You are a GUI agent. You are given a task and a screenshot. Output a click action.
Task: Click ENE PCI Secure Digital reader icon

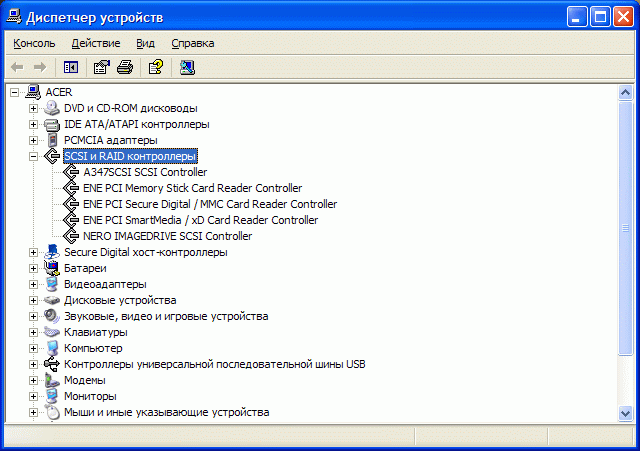[71, 204]
